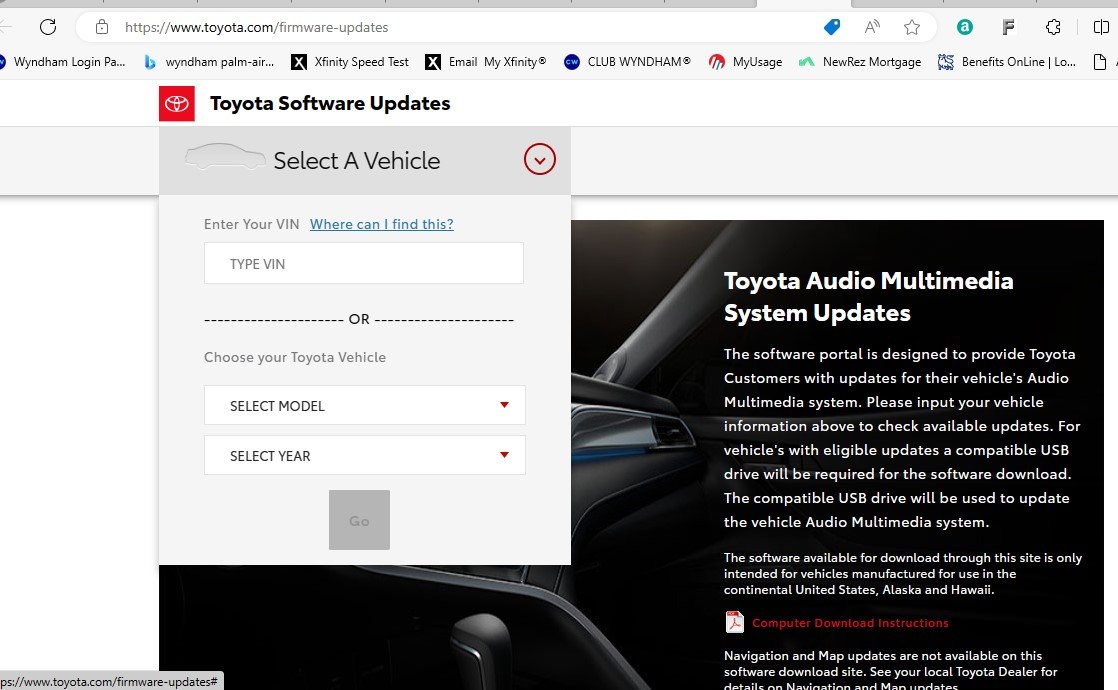Click the browser refresh icon

point(48,27)
